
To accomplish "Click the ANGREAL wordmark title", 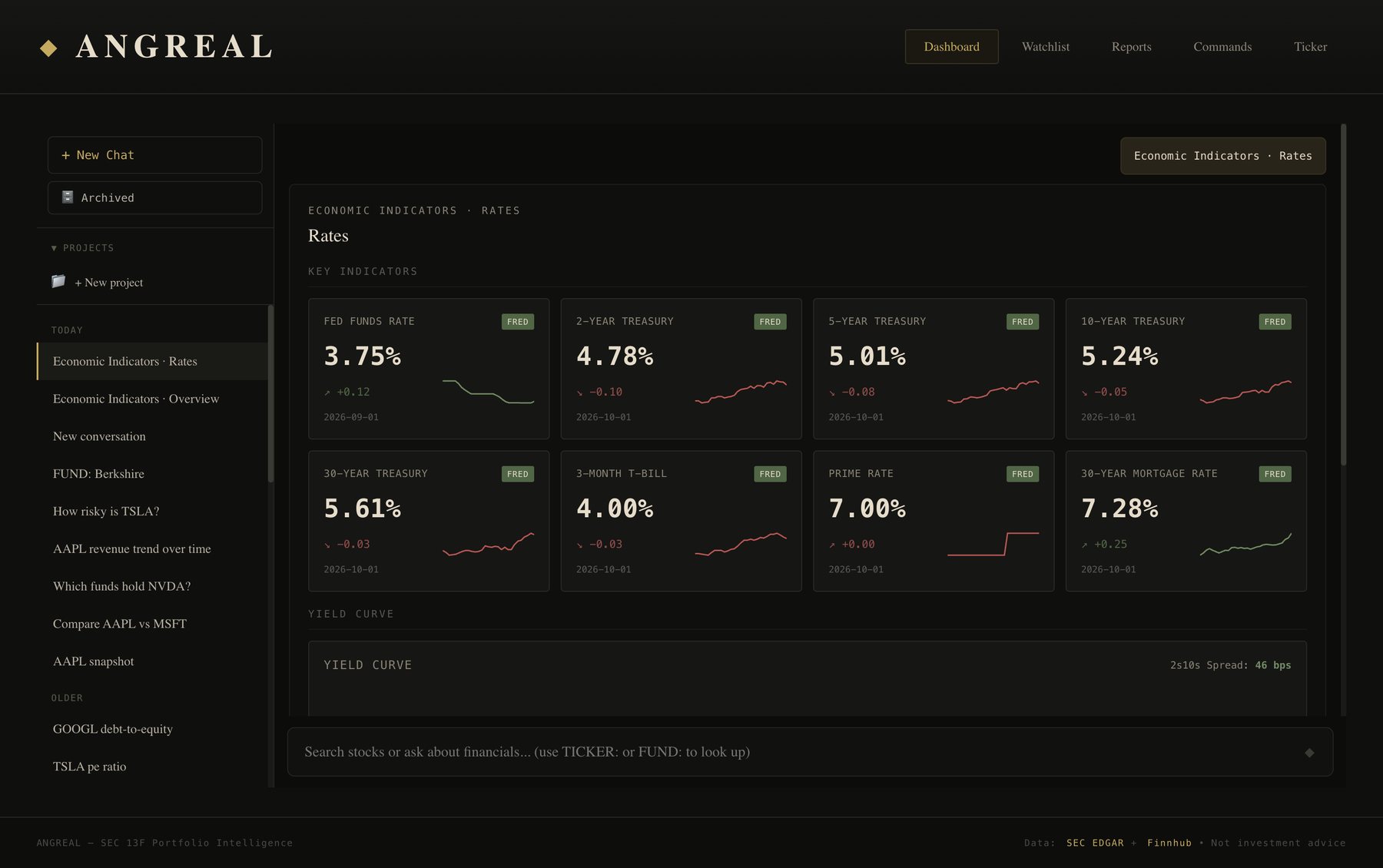I will pyautogui.click(x=174, y=47).
